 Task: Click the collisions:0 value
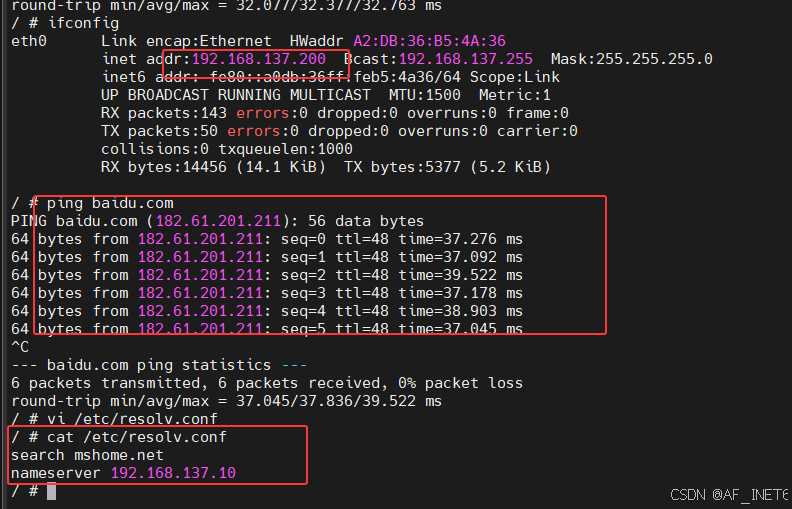click(x=155, y=149)
